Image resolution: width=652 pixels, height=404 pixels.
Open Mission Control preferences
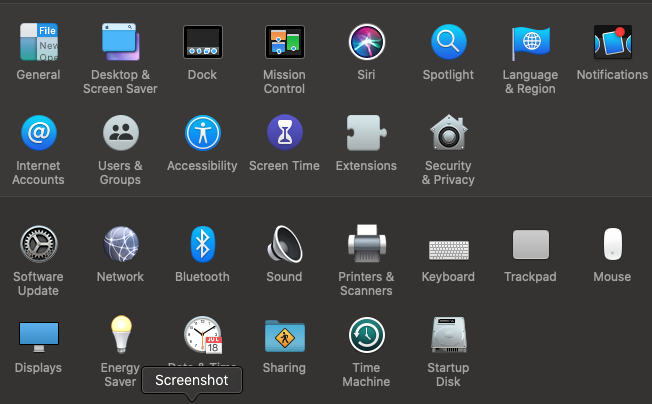(x=285, y=42)
